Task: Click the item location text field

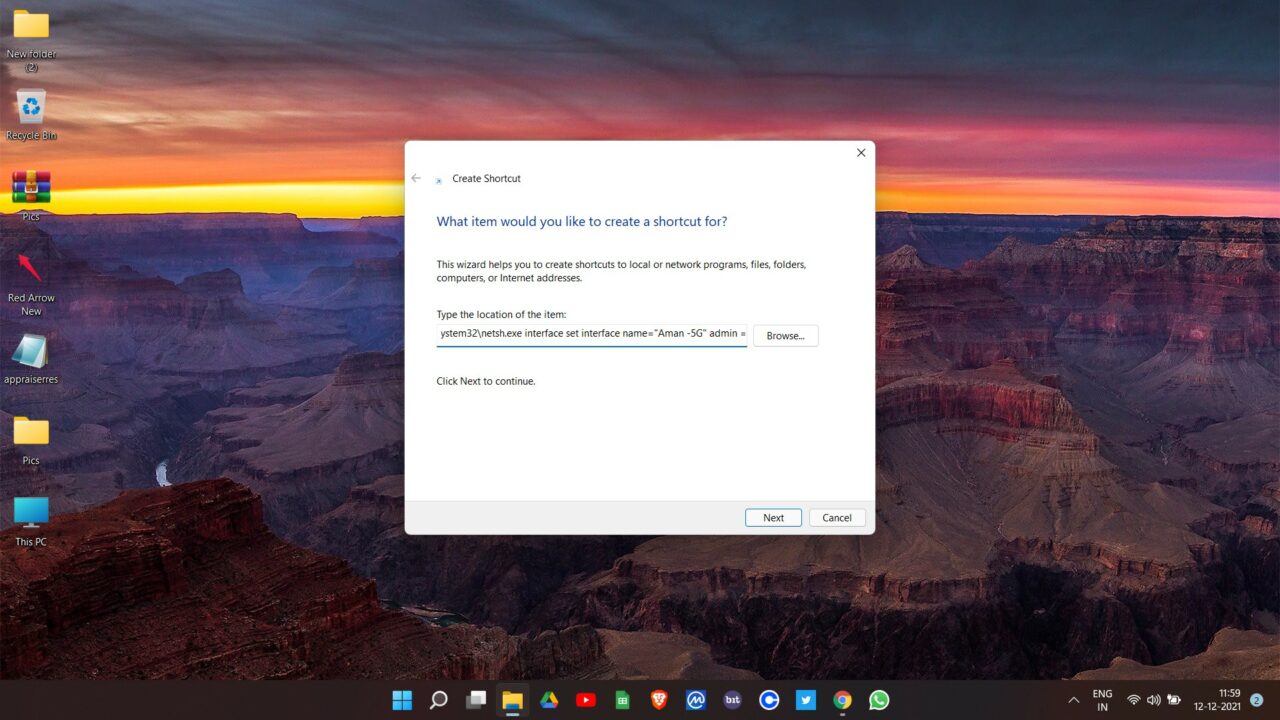Action: (592, 335)
